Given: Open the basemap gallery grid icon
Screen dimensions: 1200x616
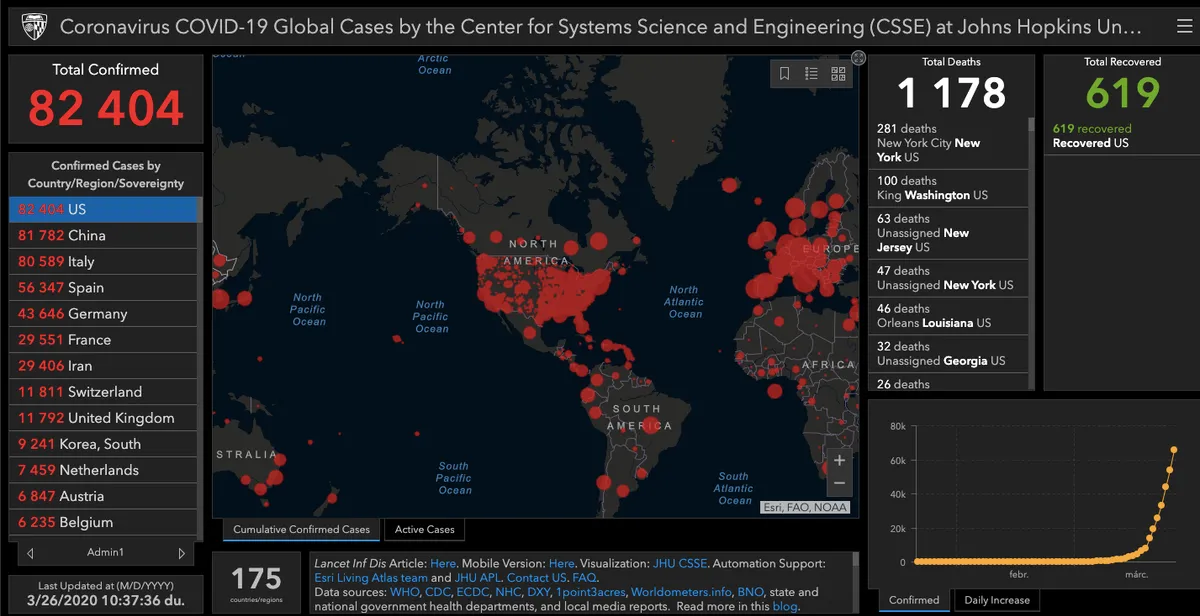Looking at the screenshot, I should point(838,74).
